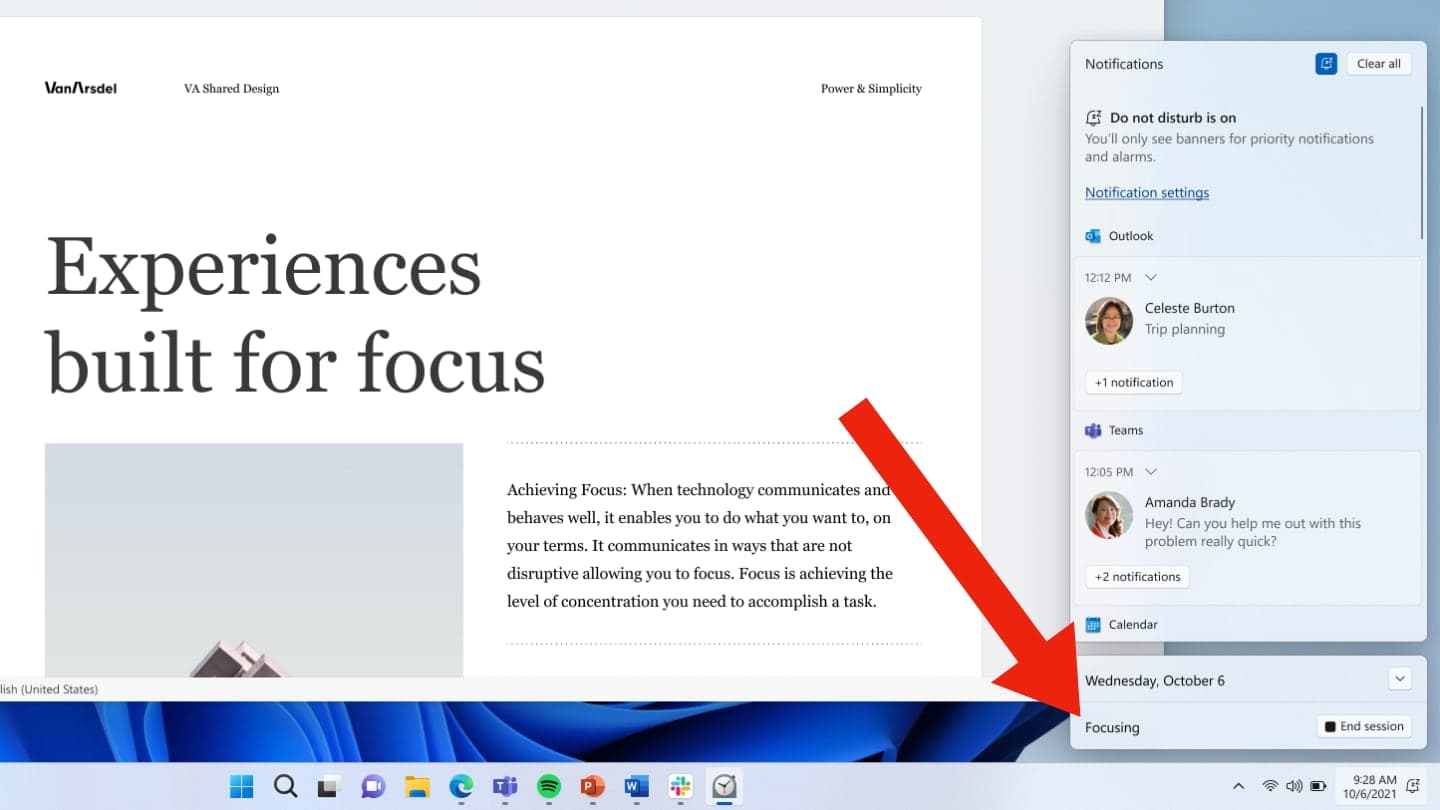Click the 'Focusing' status label

(x=1112, y=728)
